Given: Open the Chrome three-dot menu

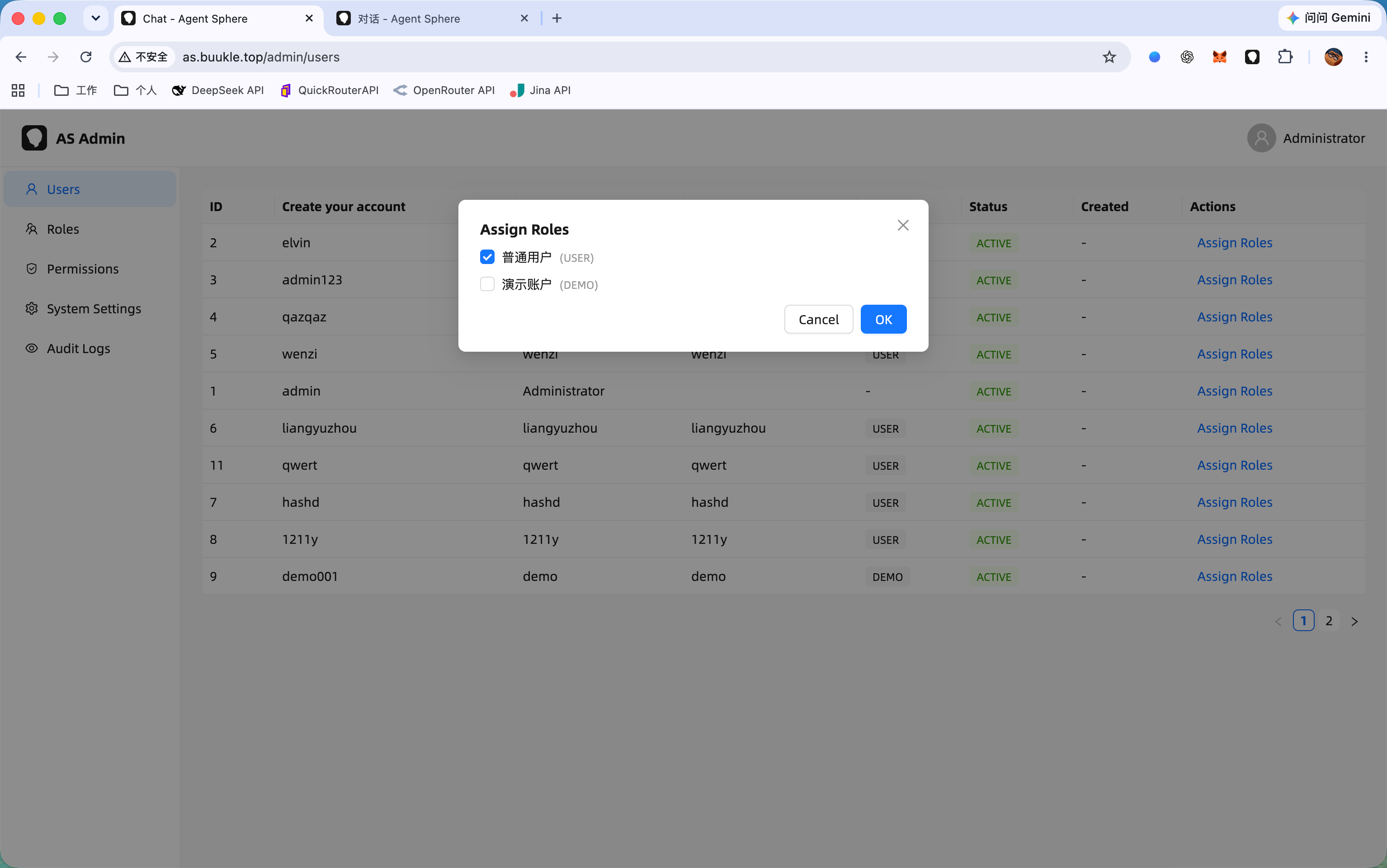Looking at the screenshot, I should click(1366, 57).
